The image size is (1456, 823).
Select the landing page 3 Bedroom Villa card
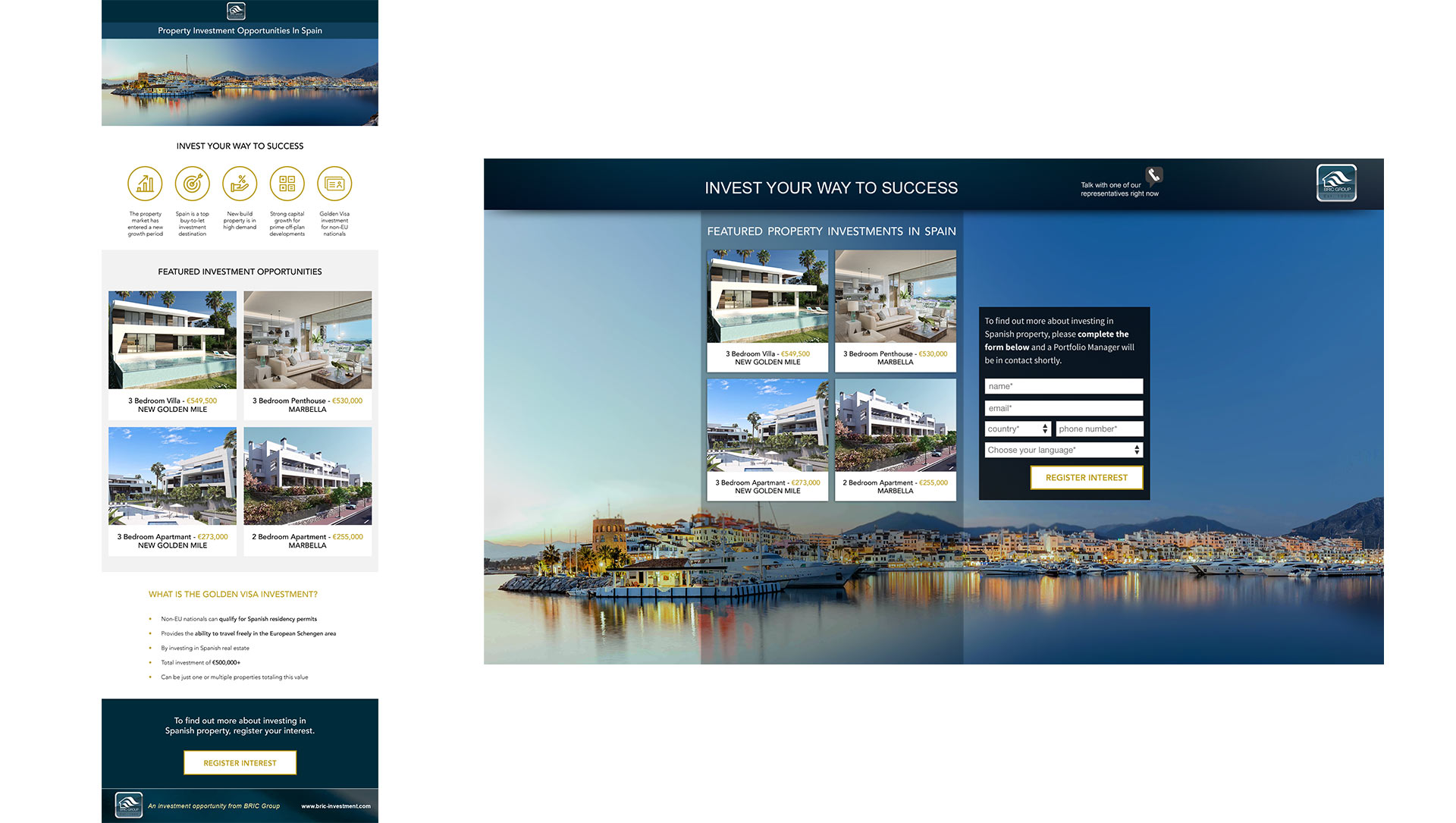[x=767, y=311]
